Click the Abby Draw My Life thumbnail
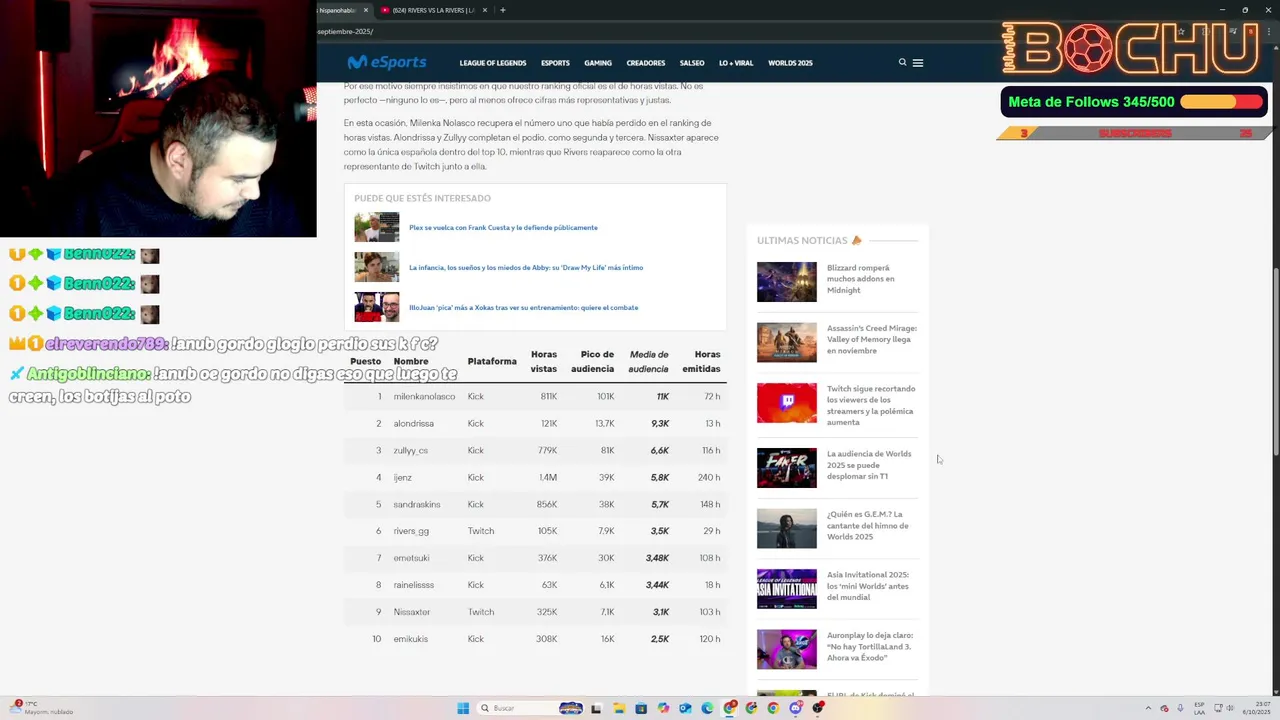The image size is (1280, 720). point(376,267)
